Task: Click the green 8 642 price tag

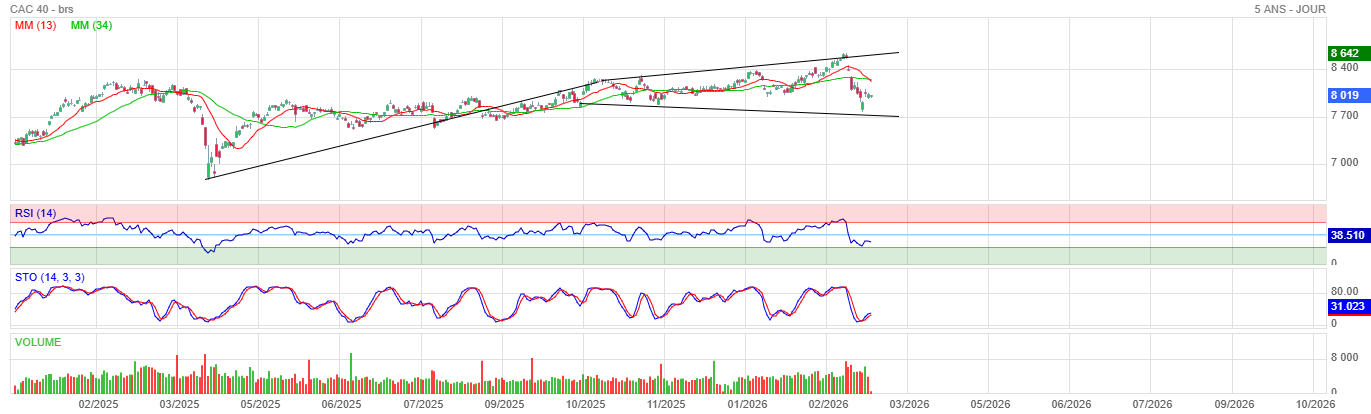Action: point(1344,53)
